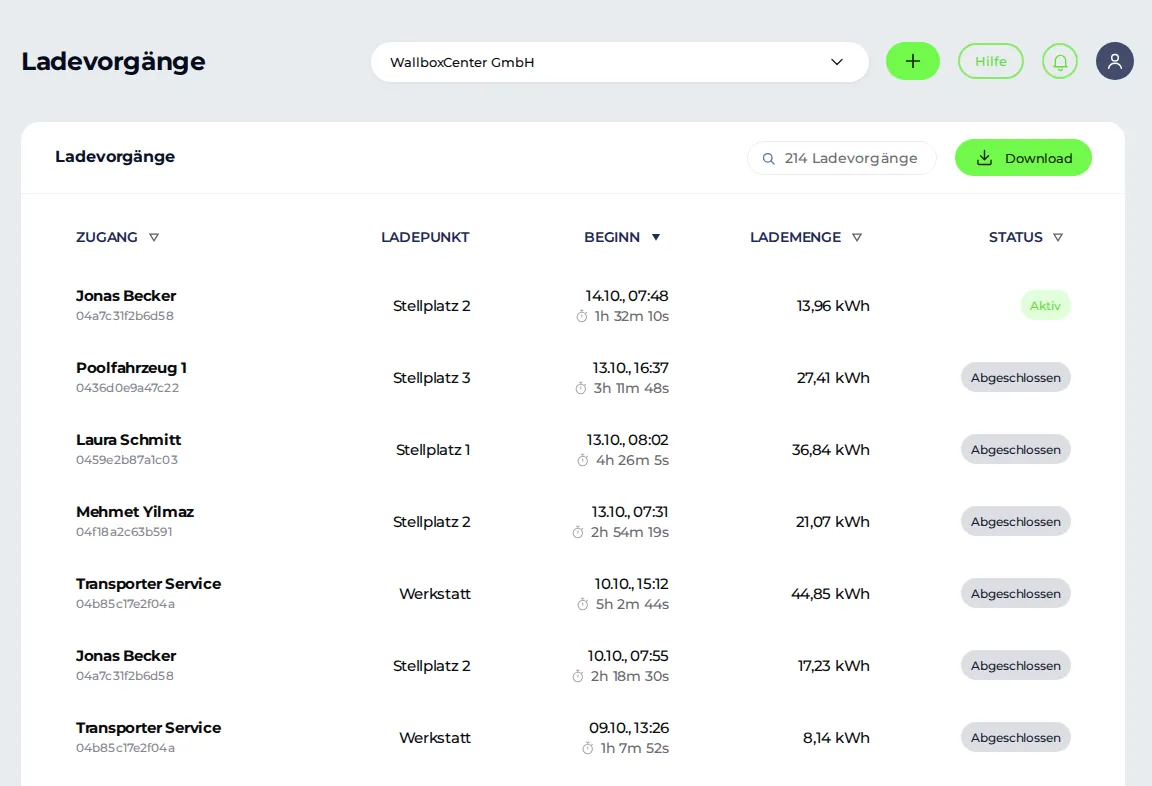
Task: Click ID 0436d0e9a47c22
Action: coord(127,388)
